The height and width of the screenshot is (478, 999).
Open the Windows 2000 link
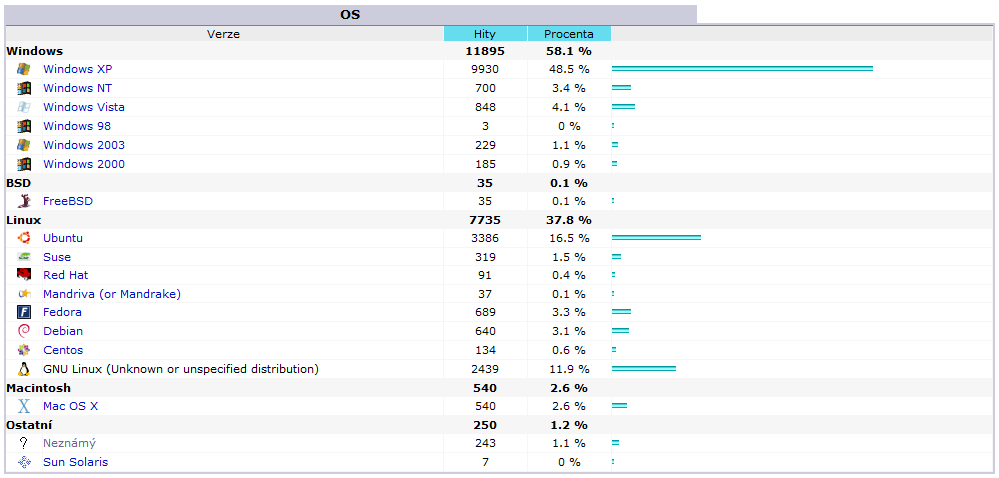point(84,164)
